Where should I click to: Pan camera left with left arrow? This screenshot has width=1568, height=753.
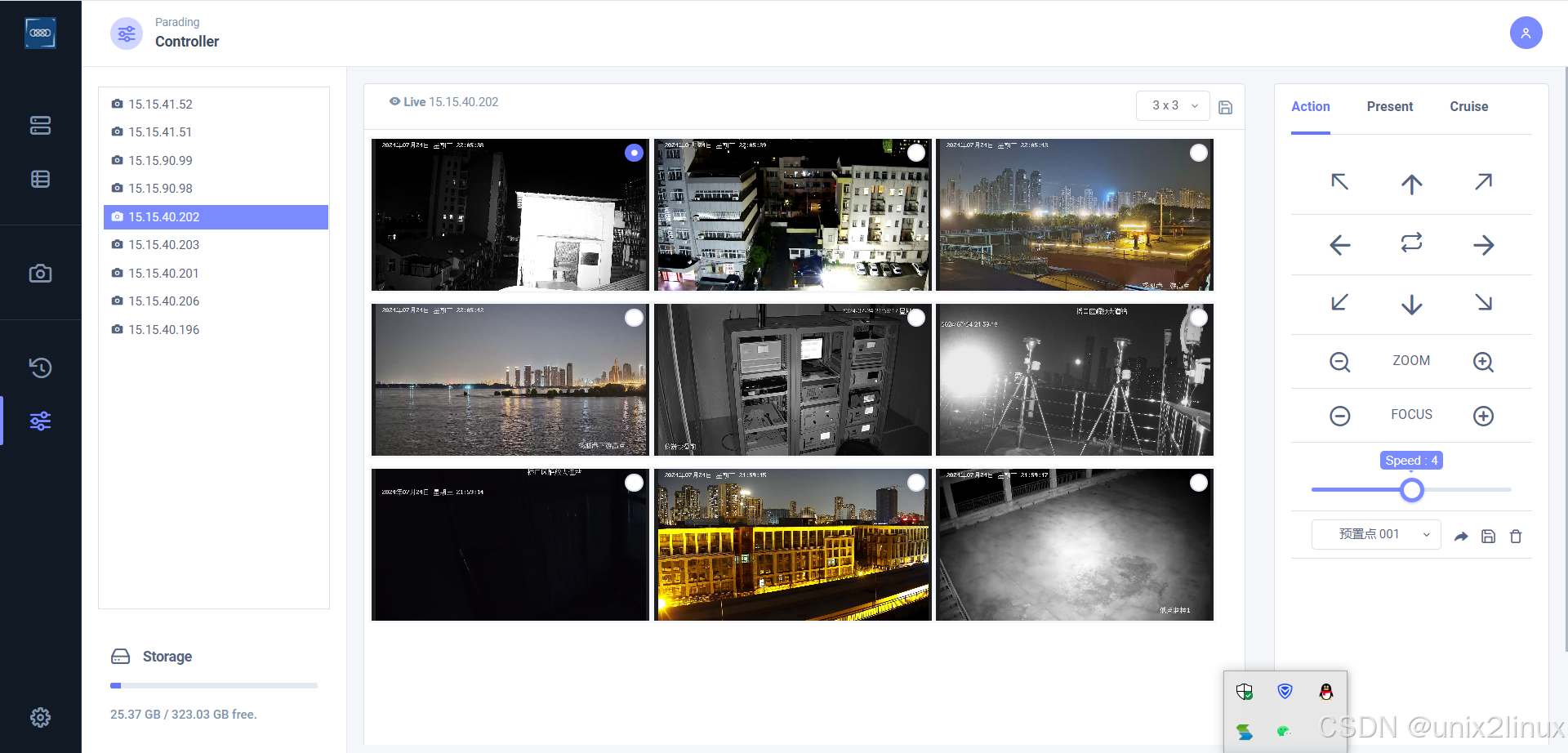[x=1339, y=244]
